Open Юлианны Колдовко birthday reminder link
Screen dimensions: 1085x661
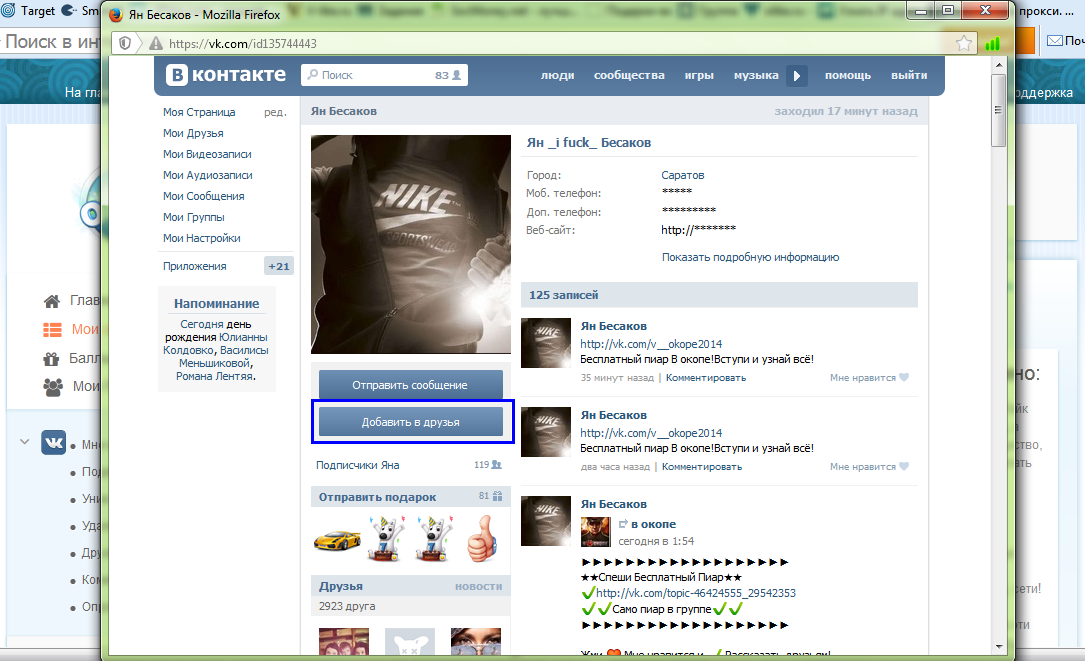216,344
